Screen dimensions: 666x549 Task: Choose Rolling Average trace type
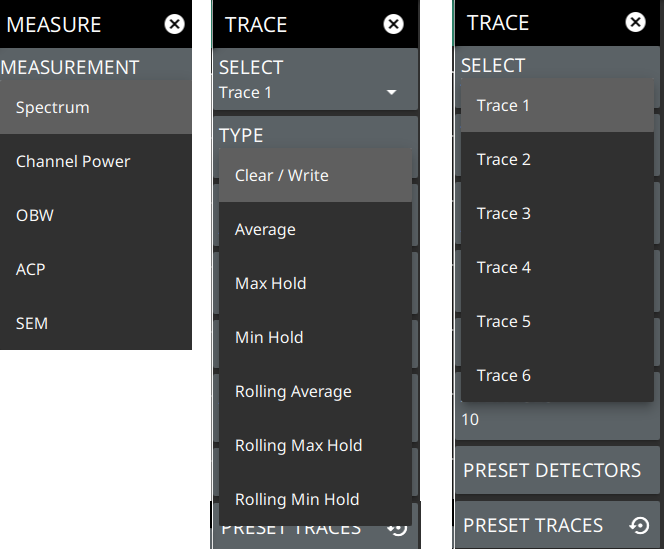pyautogui.click(x=315, y=391)
